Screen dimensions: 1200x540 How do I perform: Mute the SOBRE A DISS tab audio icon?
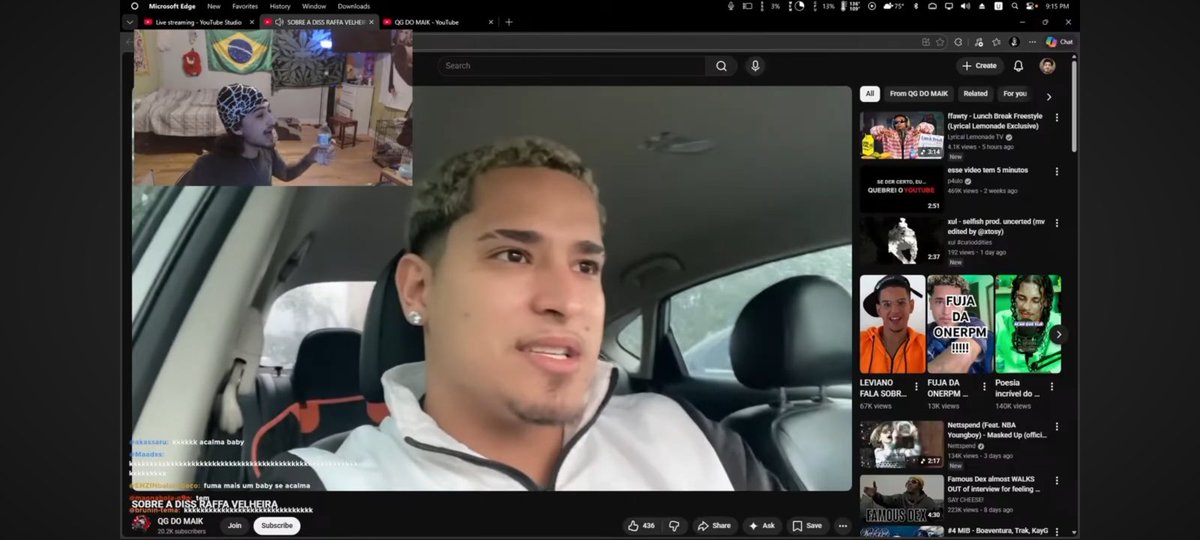pos(278,21)
